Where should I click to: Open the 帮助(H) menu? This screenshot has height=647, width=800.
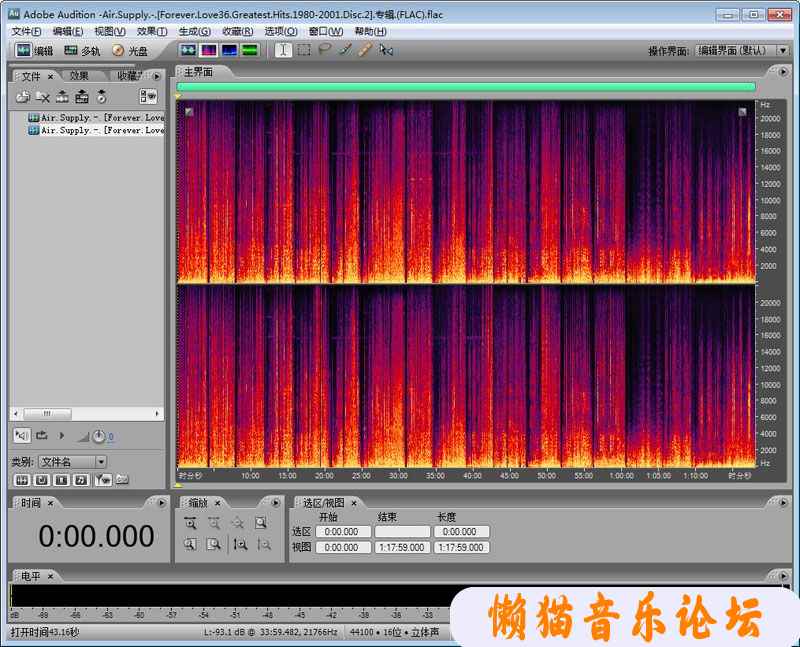point(370,31)
